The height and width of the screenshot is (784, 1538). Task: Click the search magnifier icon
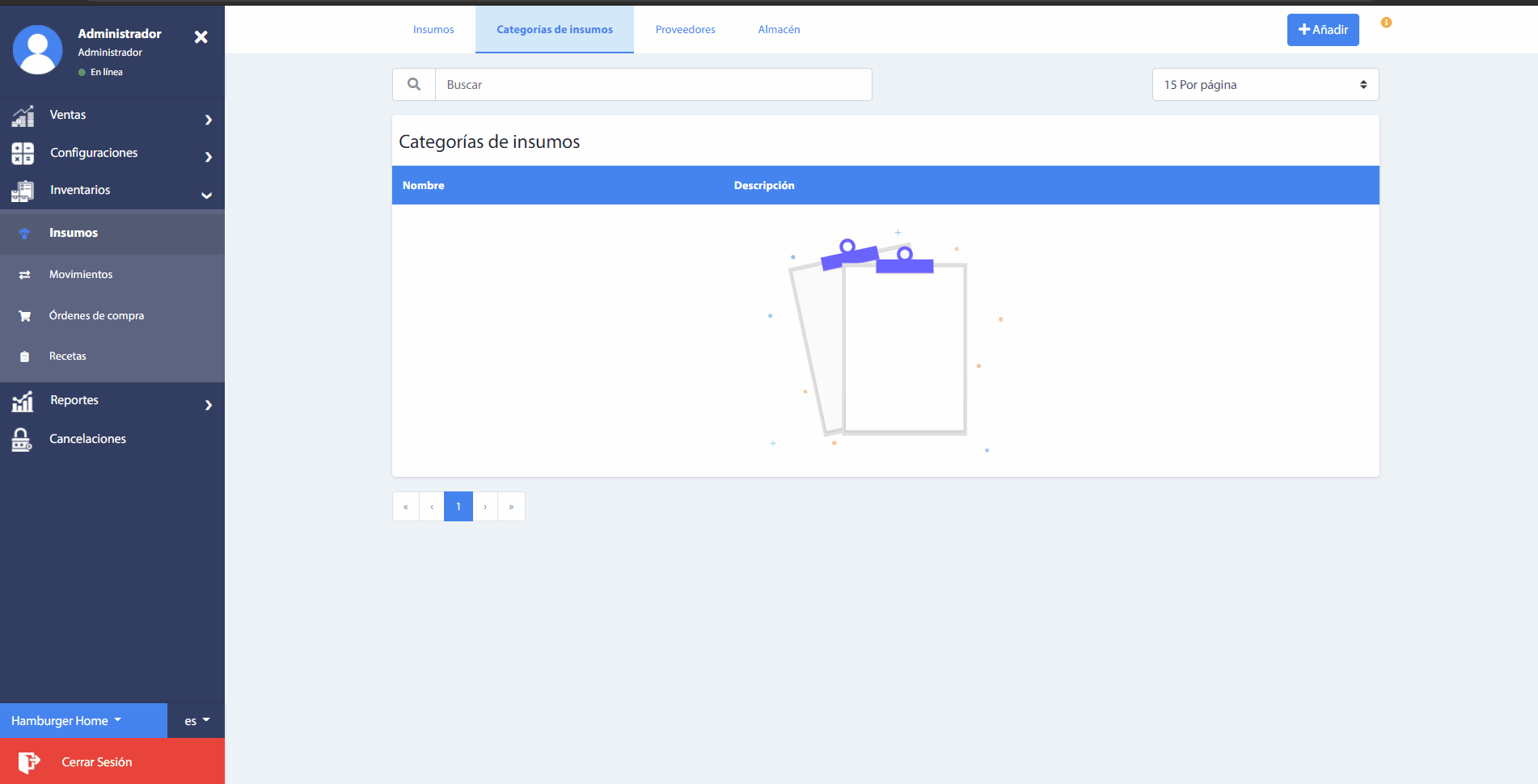(414, 84)
